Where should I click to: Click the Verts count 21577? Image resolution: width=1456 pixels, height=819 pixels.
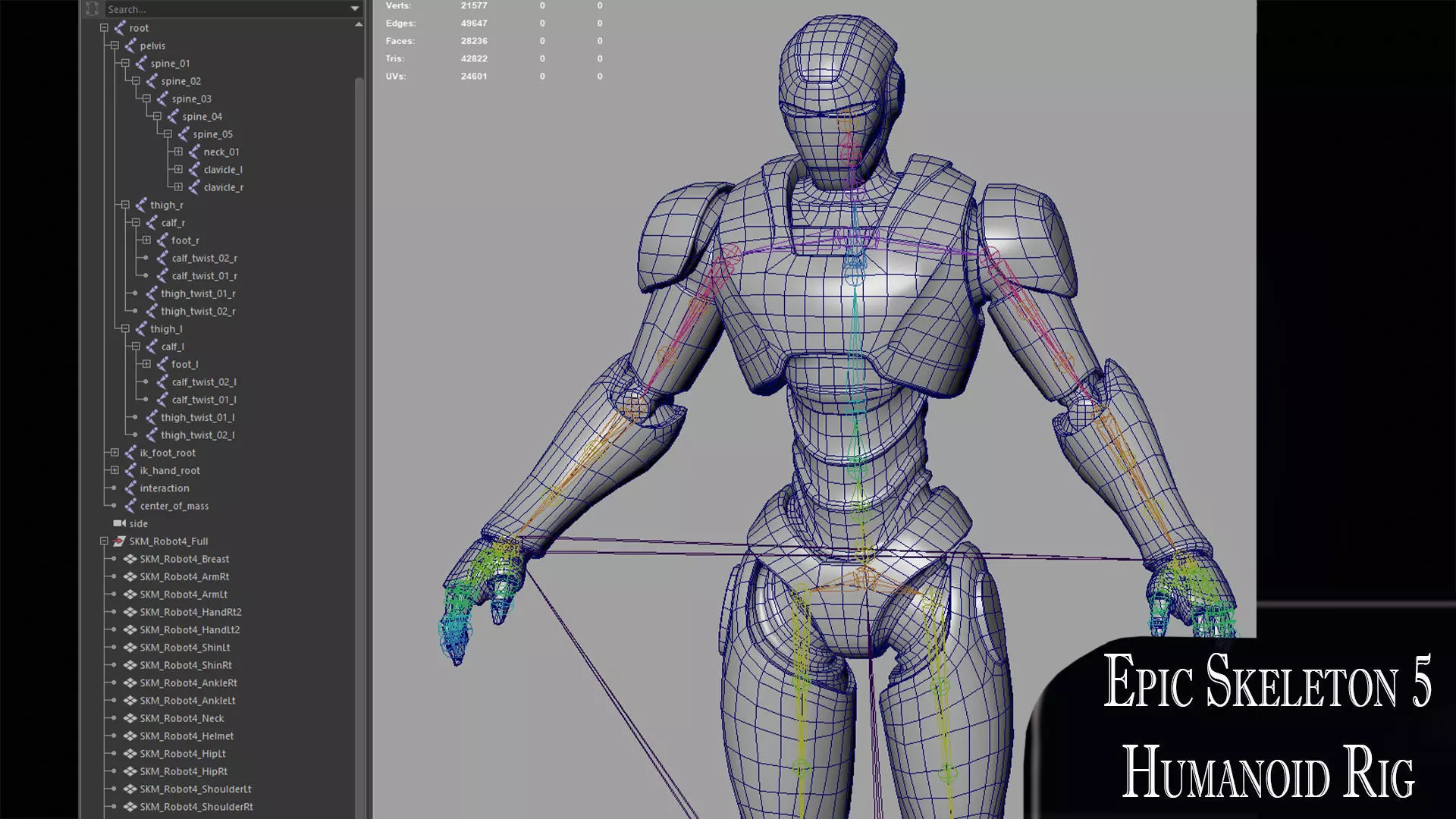point(474,6)
